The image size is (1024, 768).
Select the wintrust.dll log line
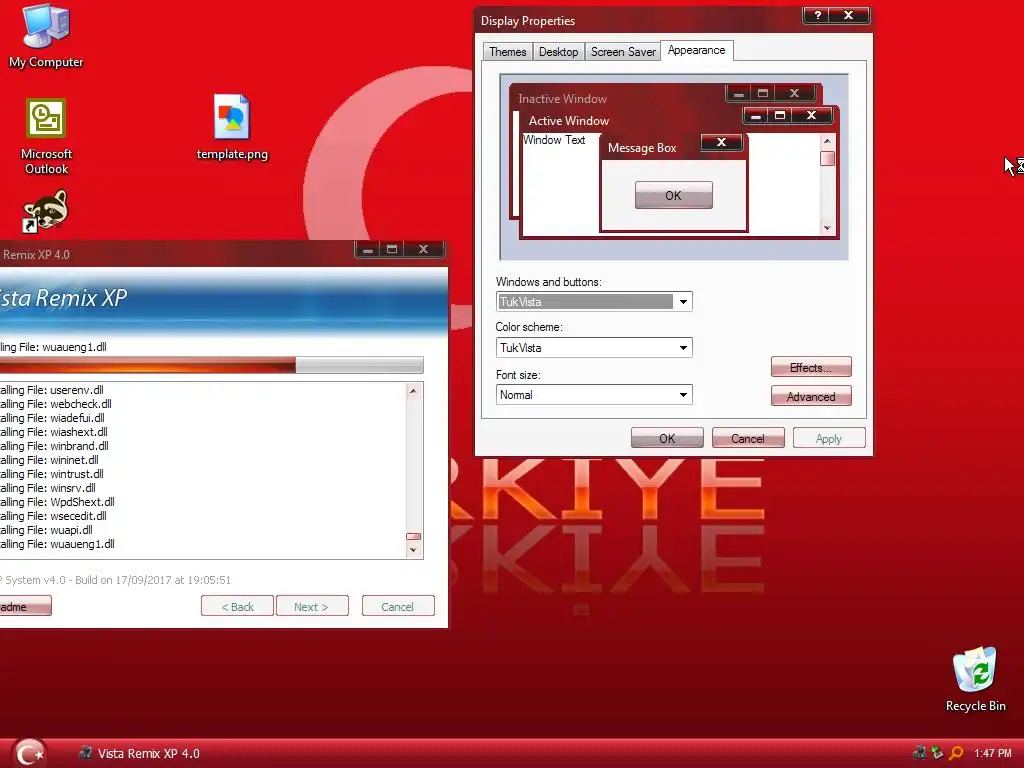pyautogui.click(x=52, y=474)
